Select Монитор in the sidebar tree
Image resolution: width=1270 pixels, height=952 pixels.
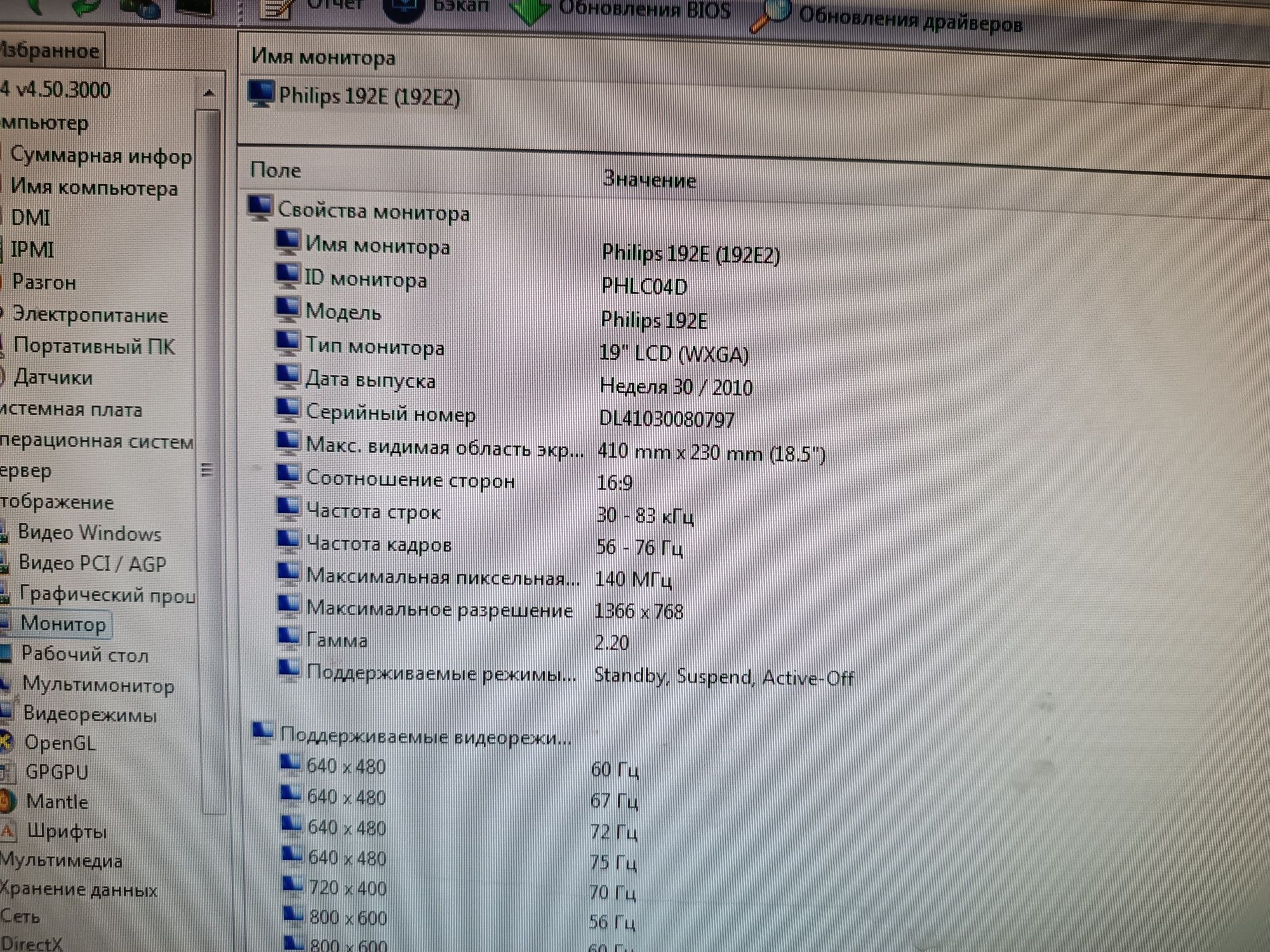coord(63,624)
